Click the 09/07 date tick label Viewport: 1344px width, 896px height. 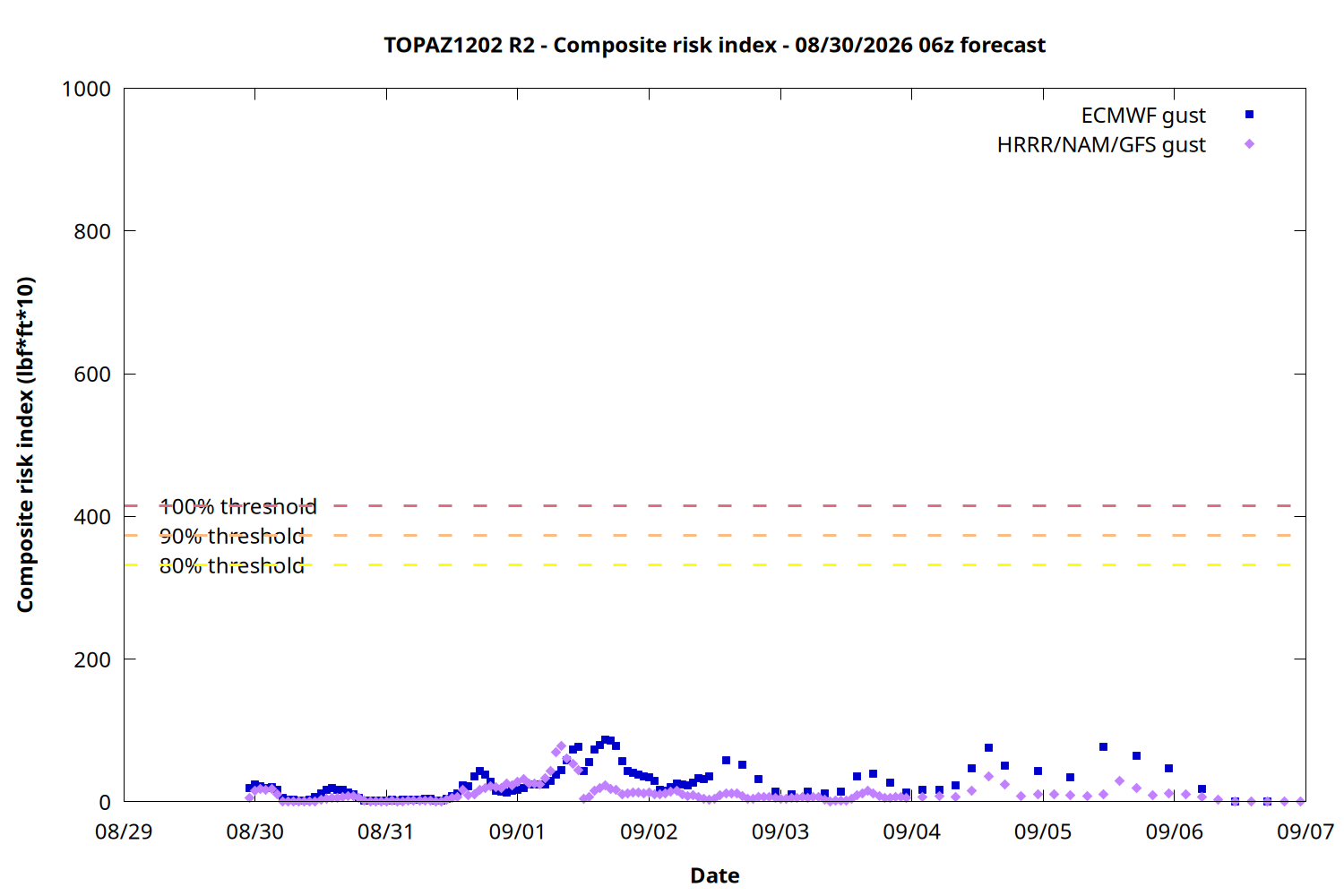(1305, 831)
